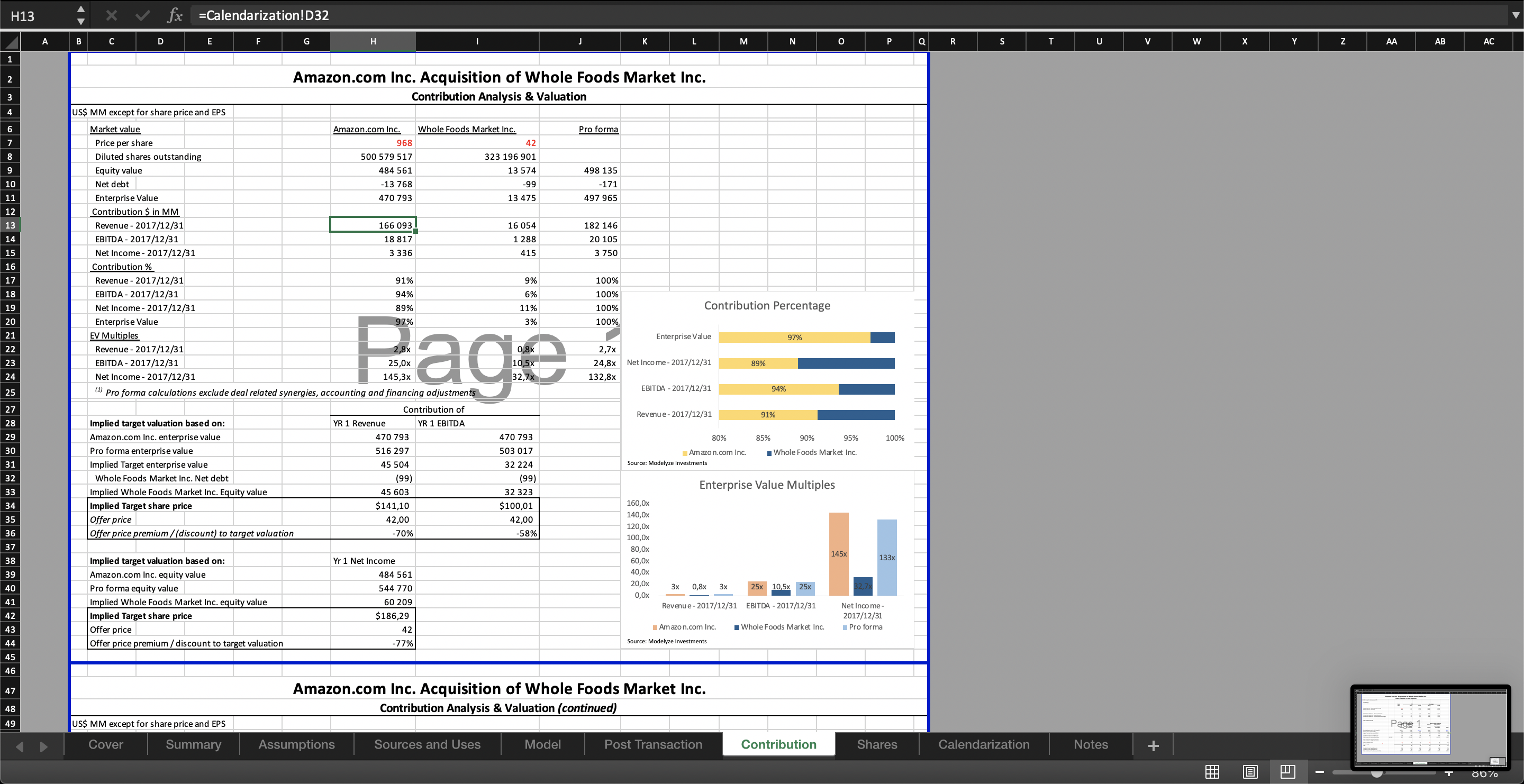Click Pro forma legend entry in multiples chart
Screen dimensions: 1524x784
[863, 627]
